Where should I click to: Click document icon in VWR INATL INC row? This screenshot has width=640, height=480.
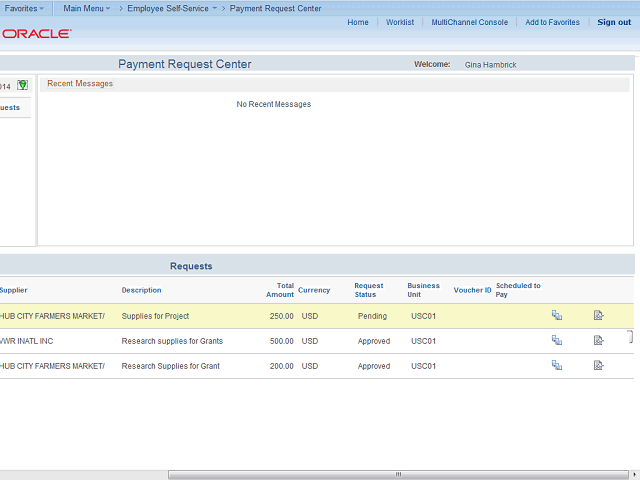598,341
